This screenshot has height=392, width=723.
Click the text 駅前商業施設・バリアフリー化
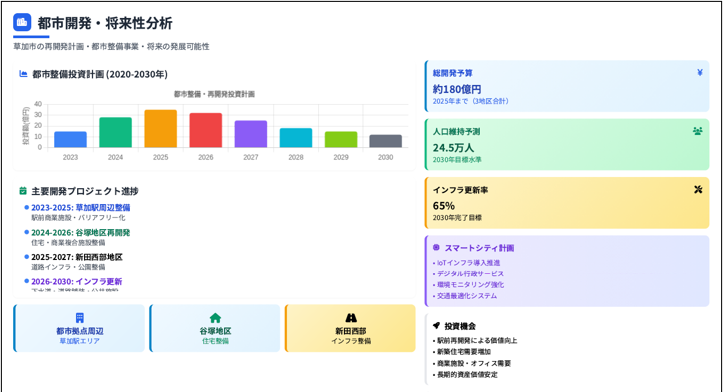[x=78, y=218]
